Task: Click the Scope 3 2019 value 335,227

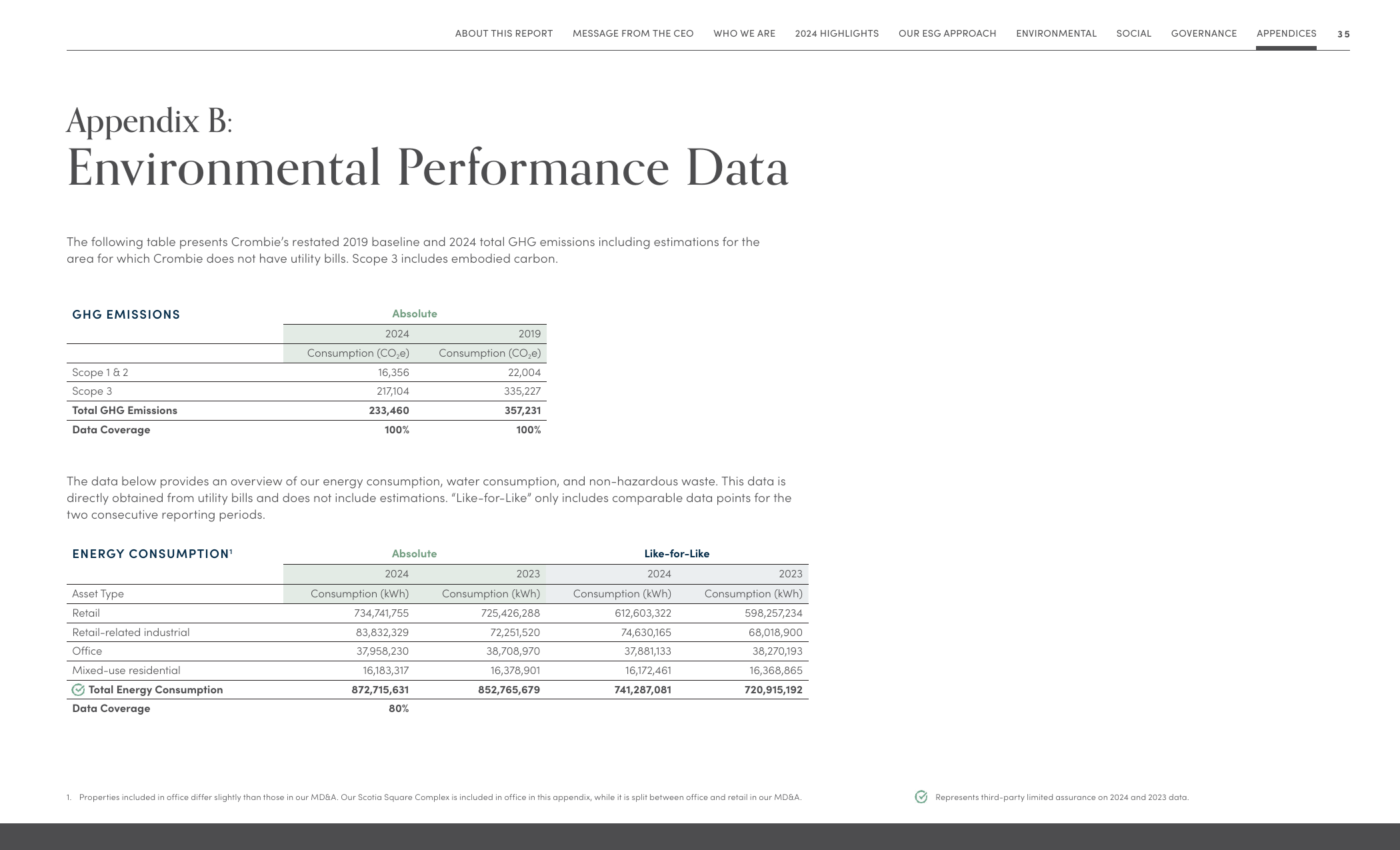Action: 522,391
